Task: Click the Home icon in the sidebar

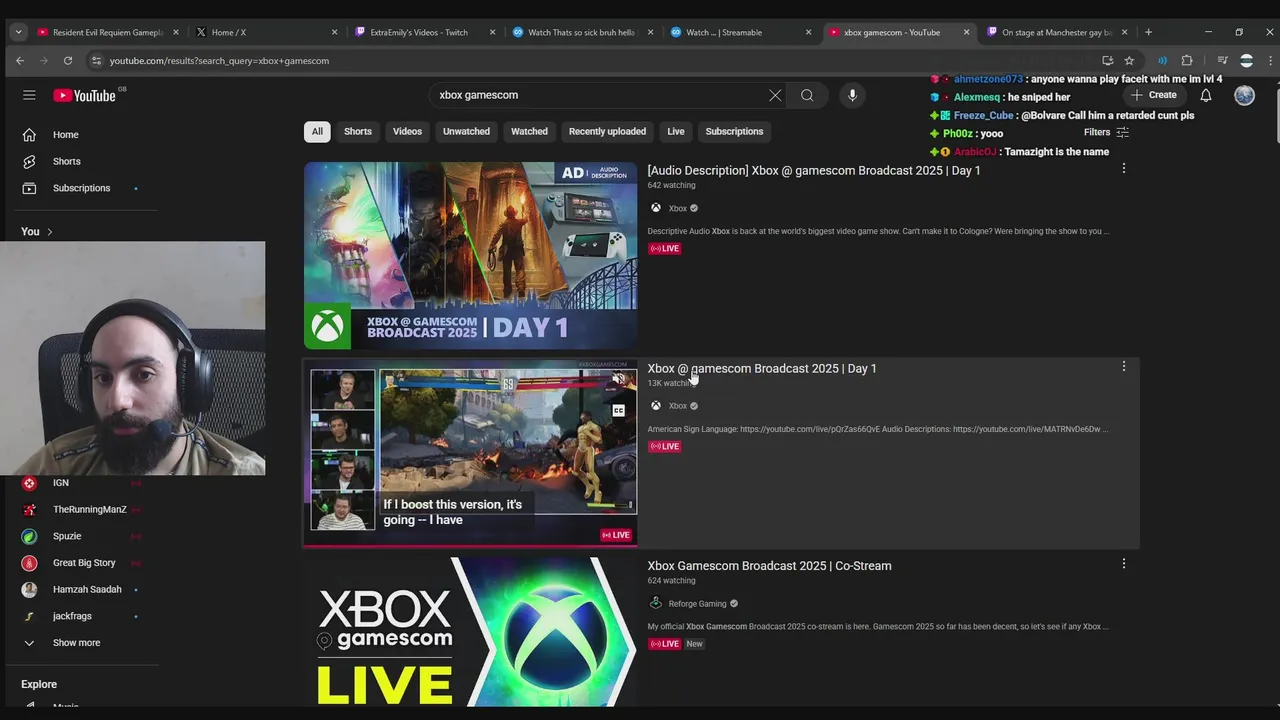Action: tap(29, 135)
